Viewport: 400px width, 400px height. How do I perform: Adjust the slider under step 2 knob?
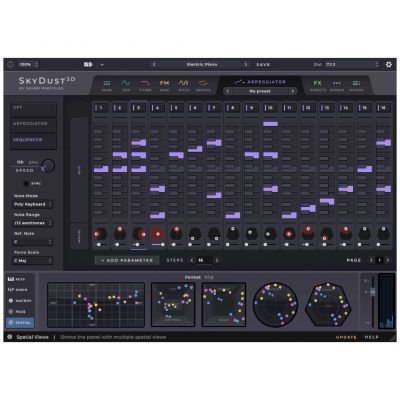tap(120, 245)
